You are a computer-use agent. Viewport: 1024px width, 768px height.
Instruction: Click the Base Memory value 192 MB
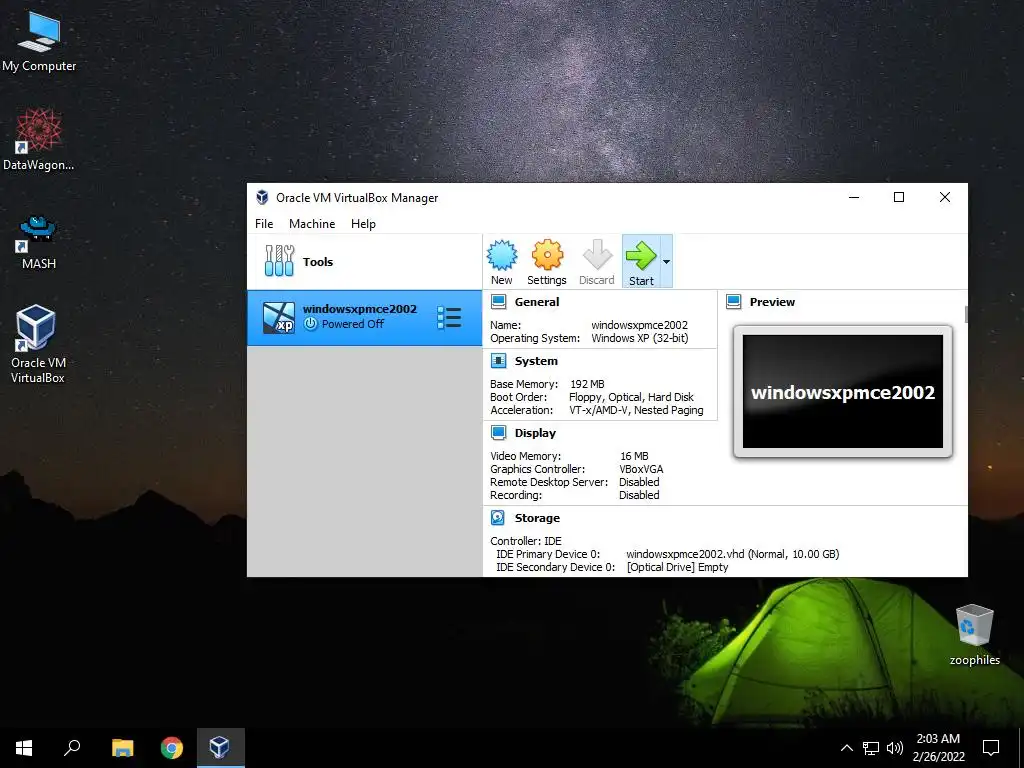coord(587,384)
